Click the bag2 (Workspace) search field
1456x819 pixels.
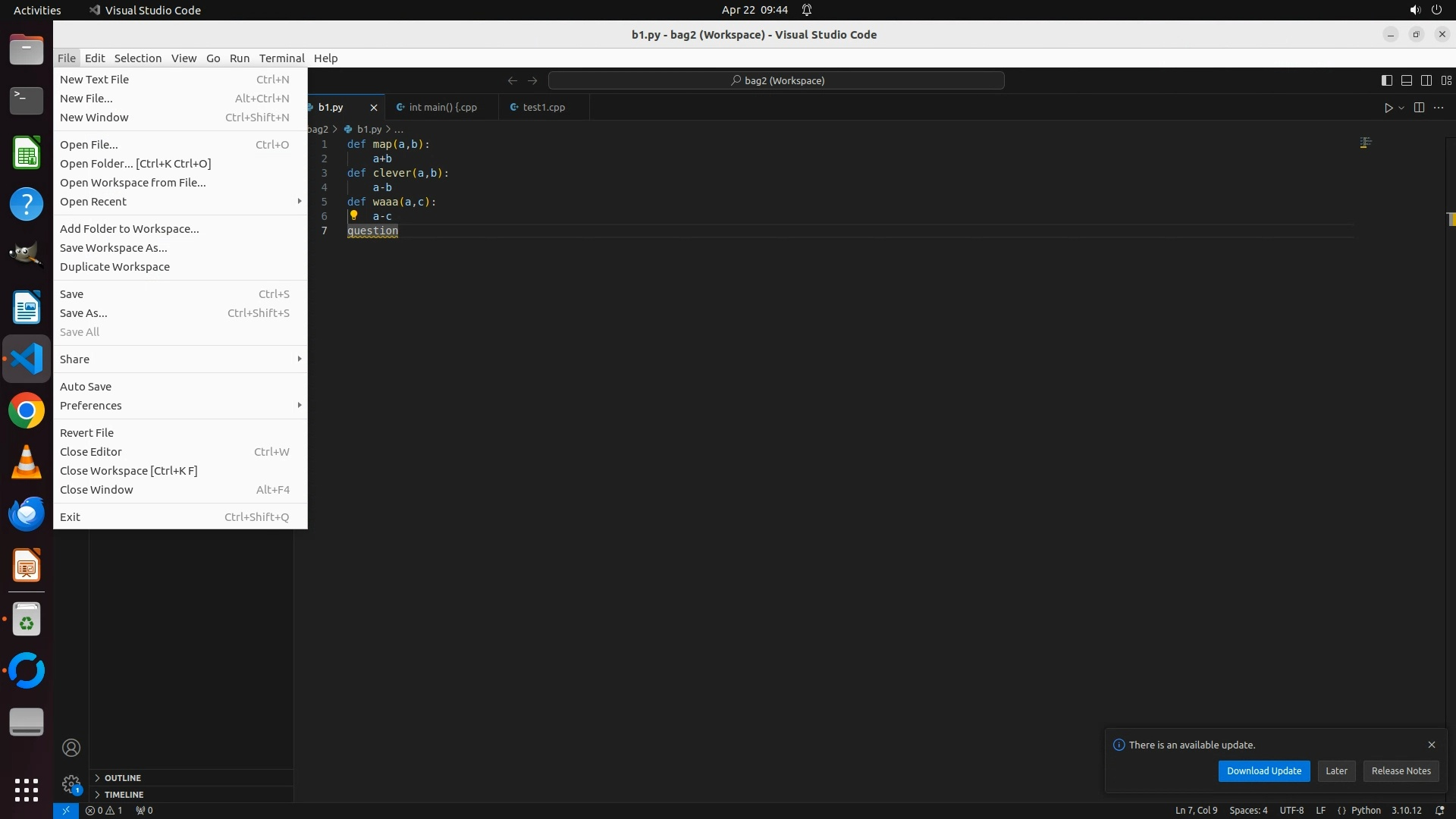pos(777,80)
